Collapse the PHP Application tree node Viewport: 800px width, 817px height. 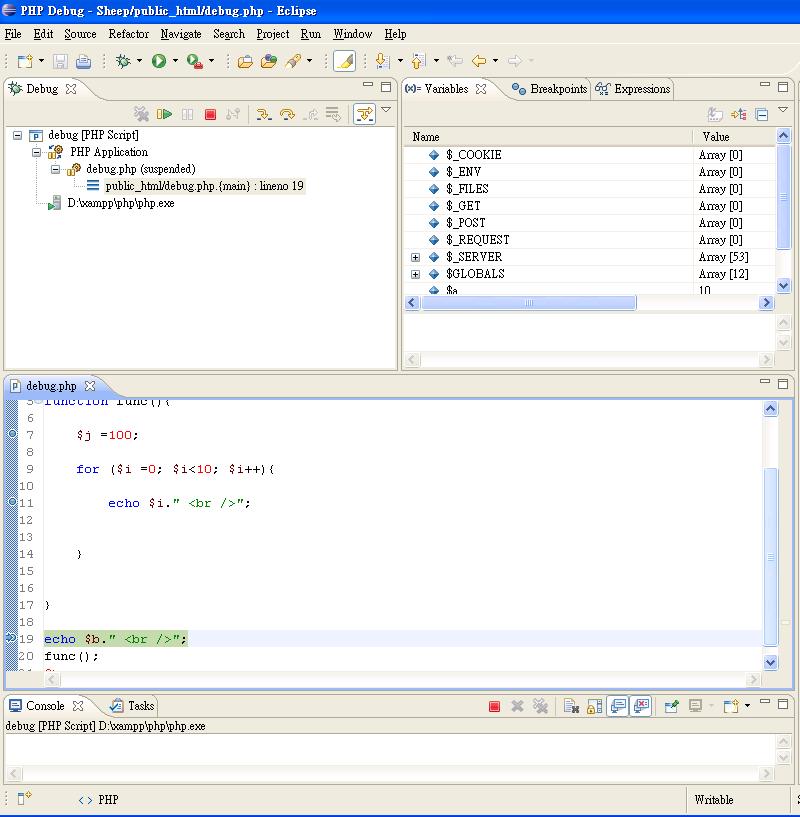coord(36,153)
